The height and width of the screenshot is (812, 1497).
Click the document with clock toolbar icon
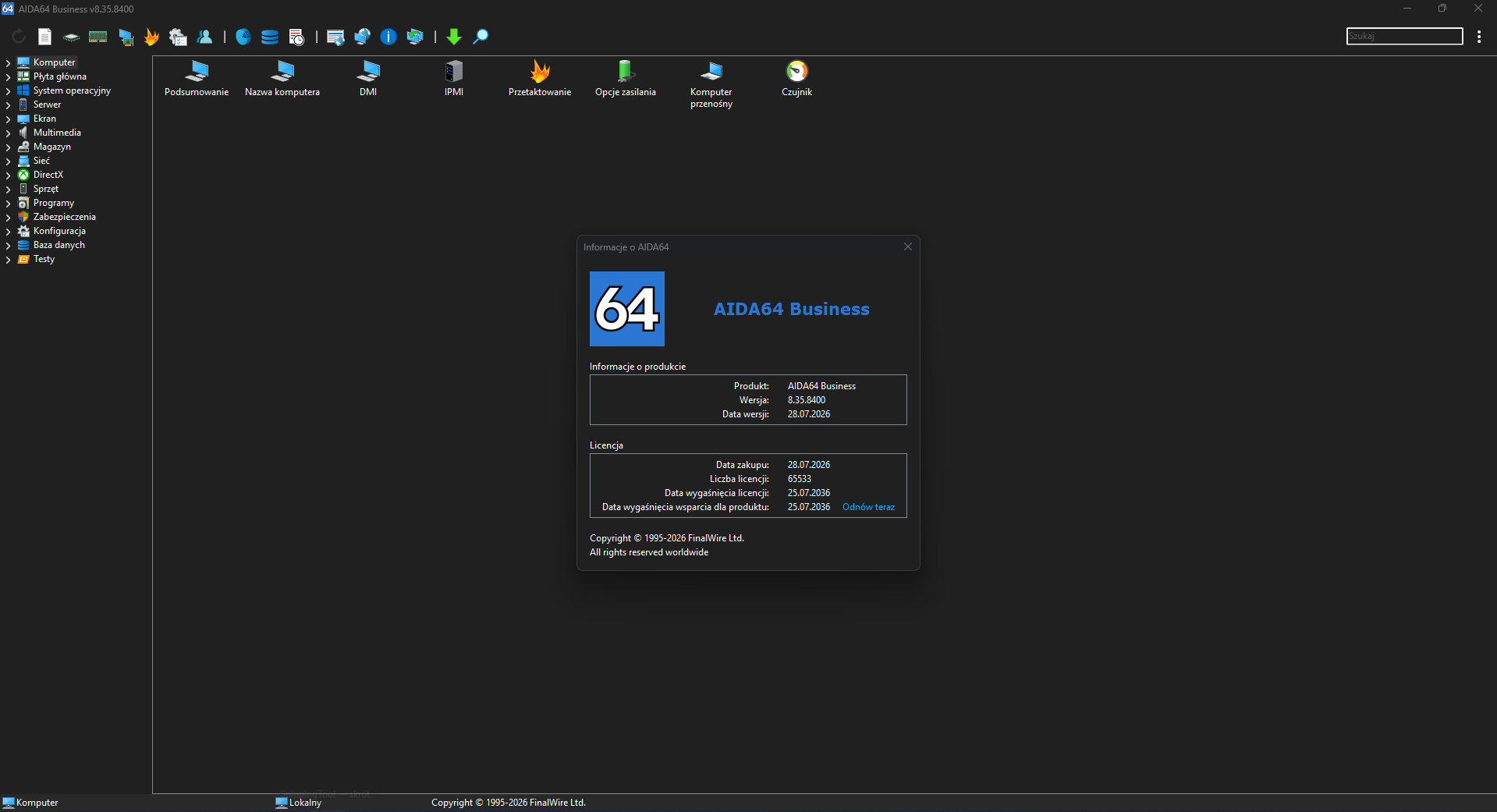coord(296,37)
